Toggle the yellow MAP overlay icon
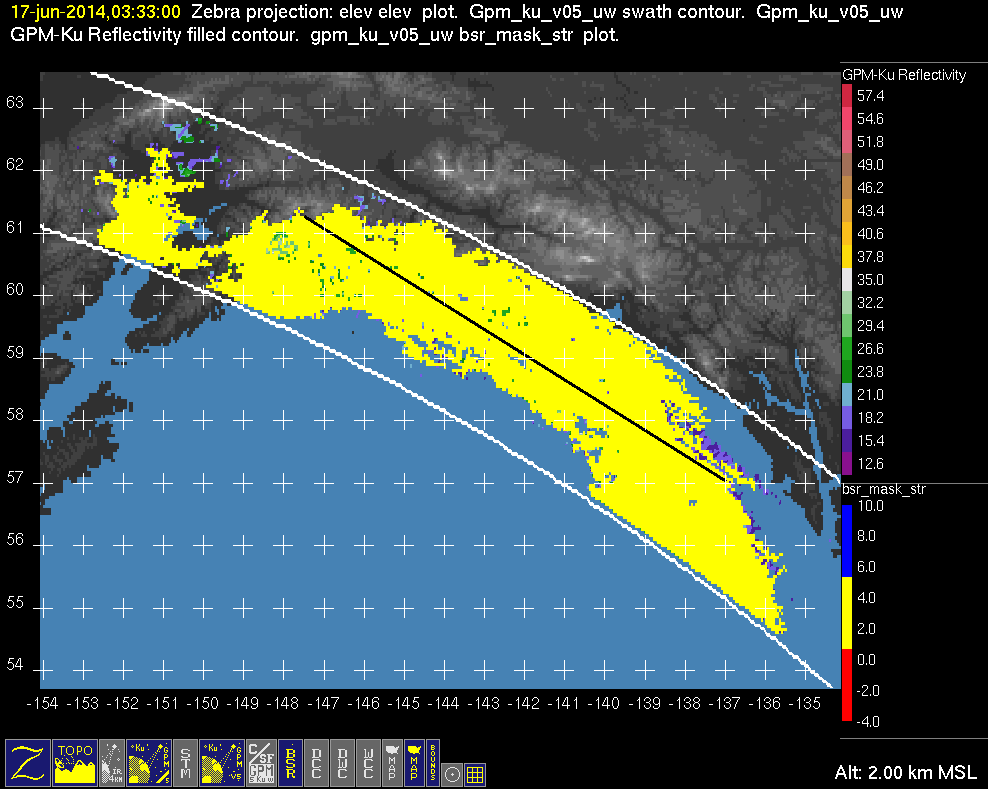Viewport: 988px width, 789px height. pos(414,762)
